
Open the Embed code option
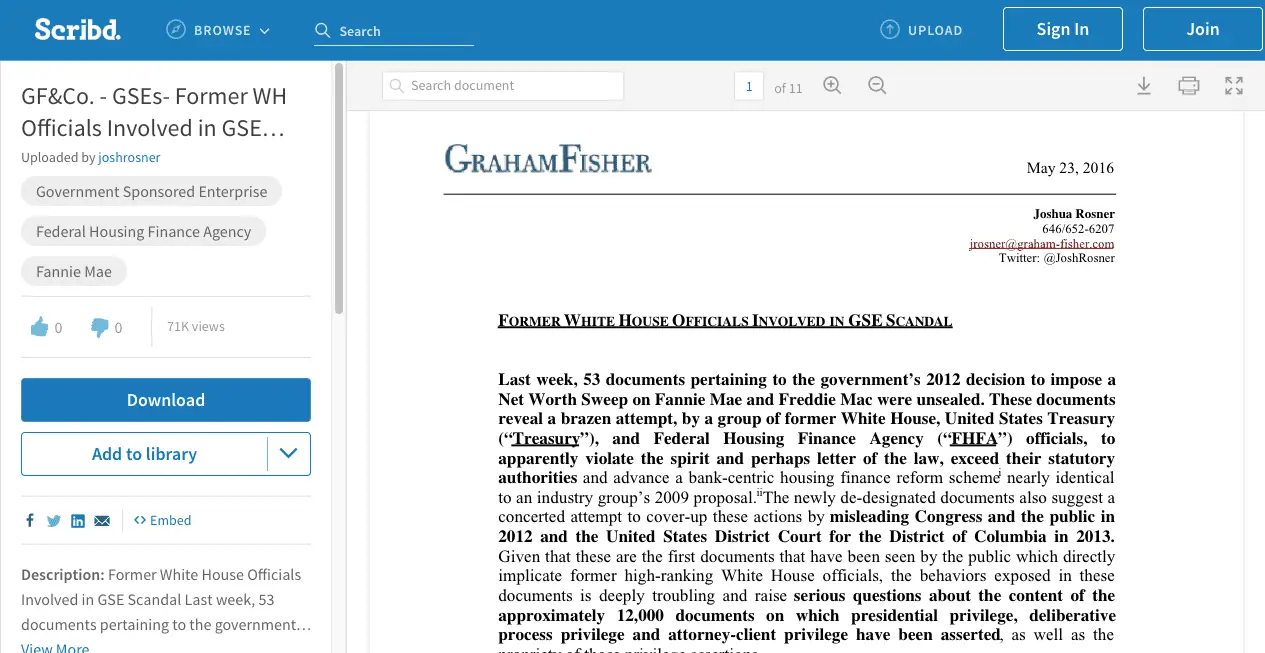click(x=163, y=520)
